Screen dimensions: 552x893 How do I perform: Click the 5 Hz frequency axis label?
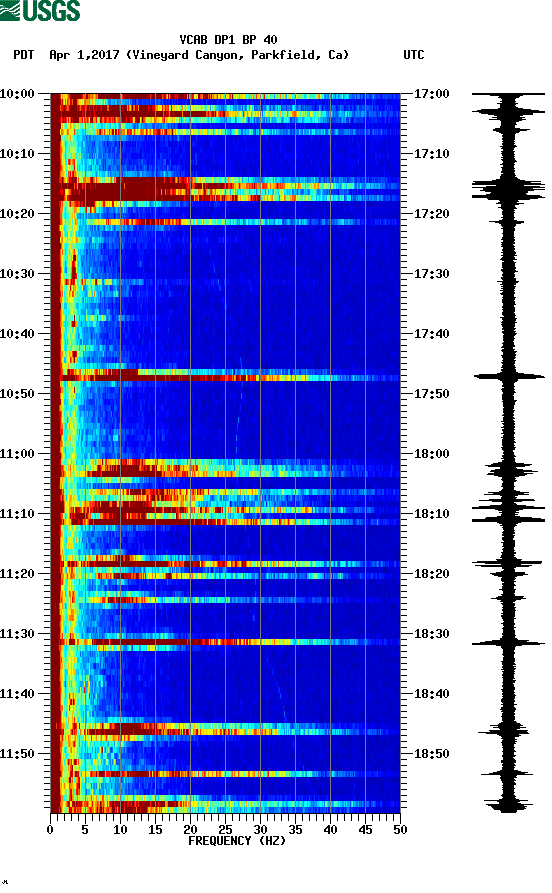pos(85,830)
